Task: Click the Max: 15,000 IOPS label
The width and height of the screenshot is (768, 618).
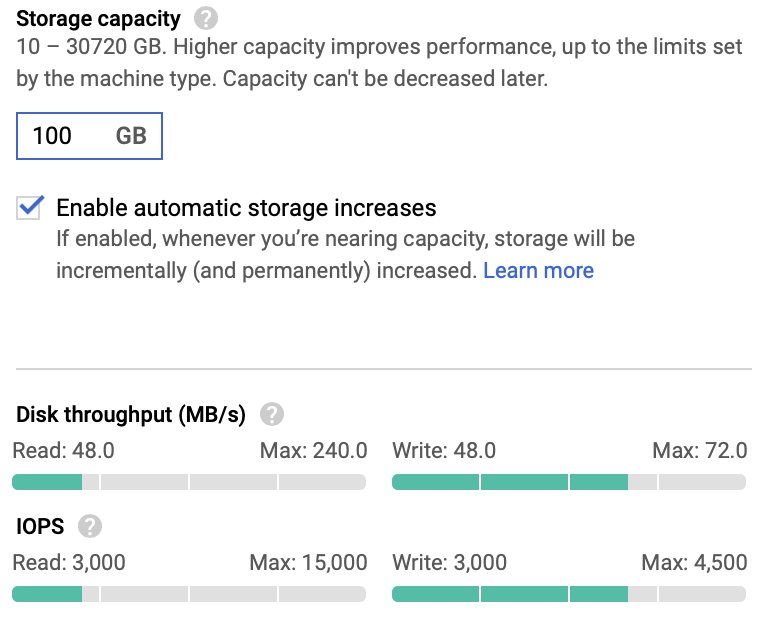Action: pos(313,563)
